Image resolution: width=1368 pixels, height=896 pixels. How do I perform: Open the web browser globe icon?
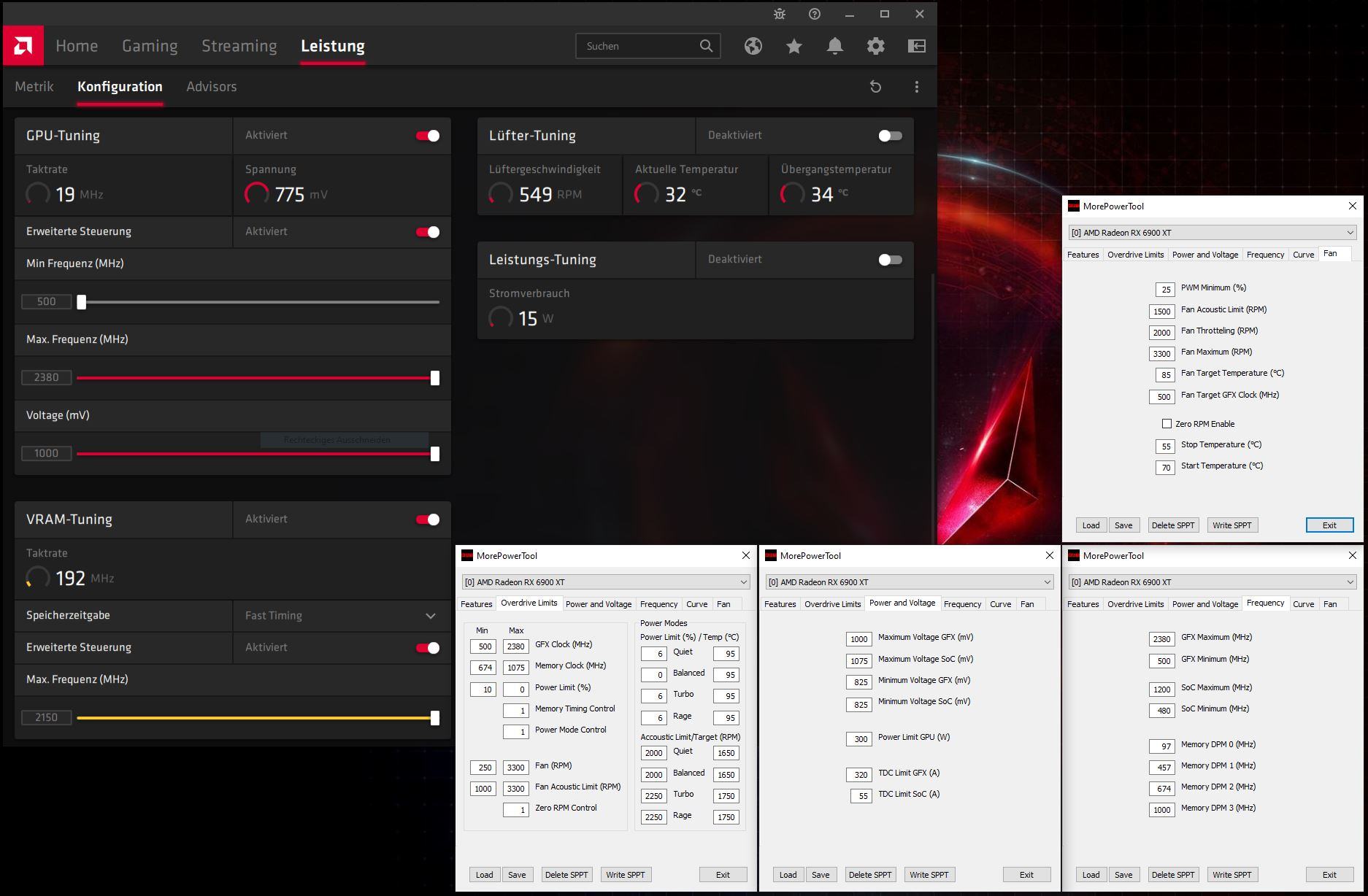[x=753, y=46]
